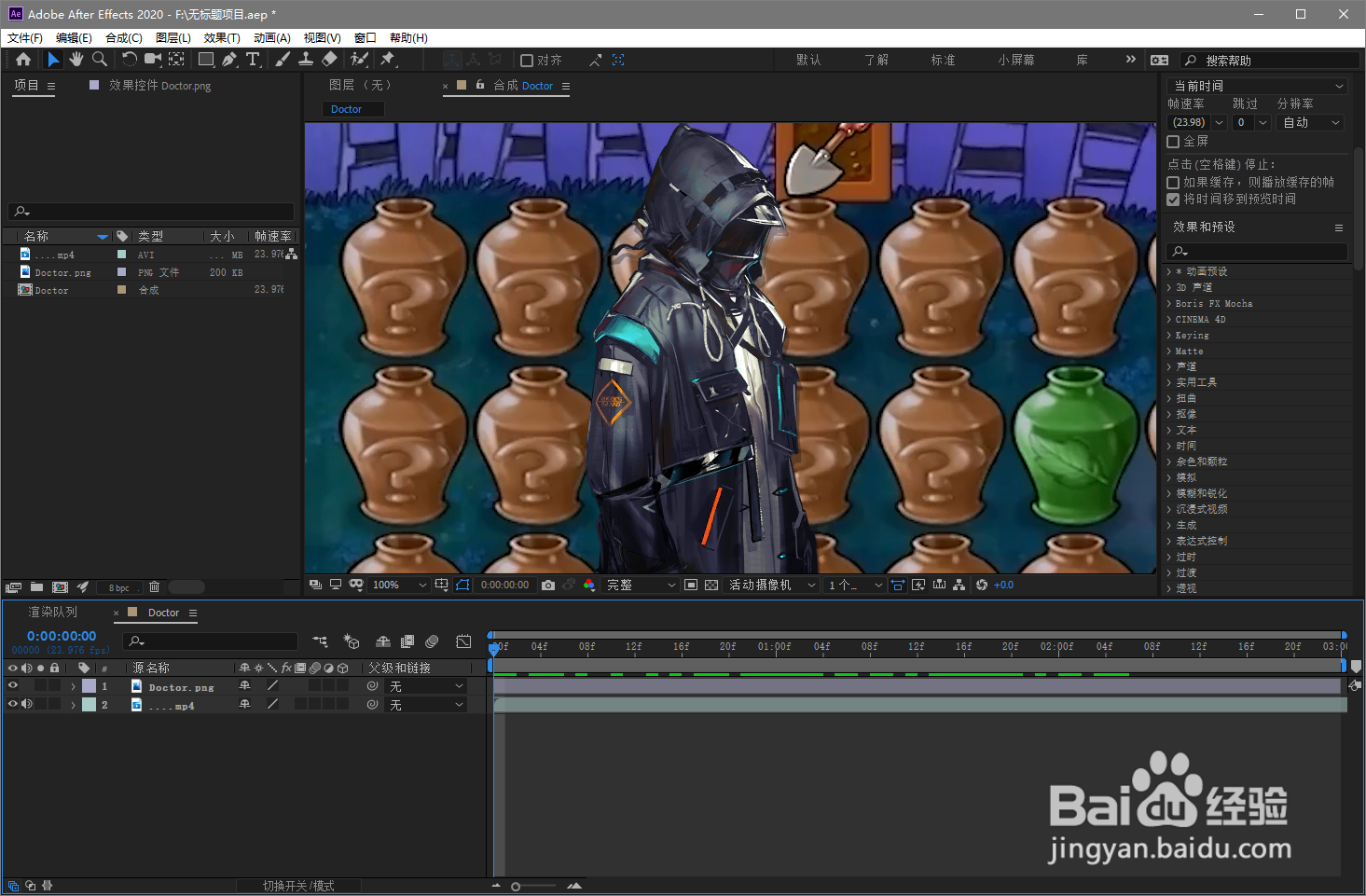
Task: Click the teal label color of mp4 layer
Action: pyautogui.click(x=89, y=705)
